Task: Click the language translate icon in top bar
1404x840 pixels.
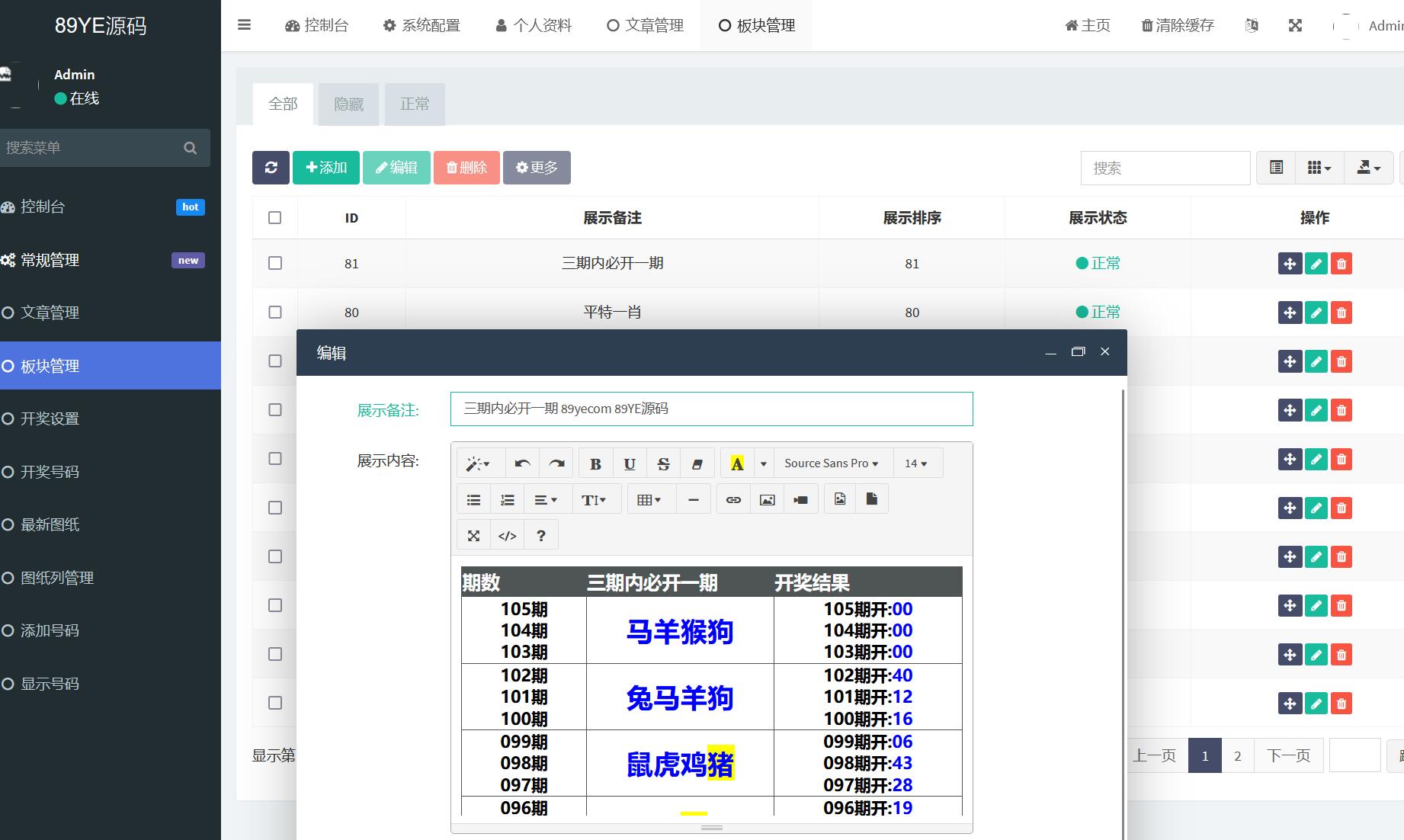Action: (x=1252, y=25)
